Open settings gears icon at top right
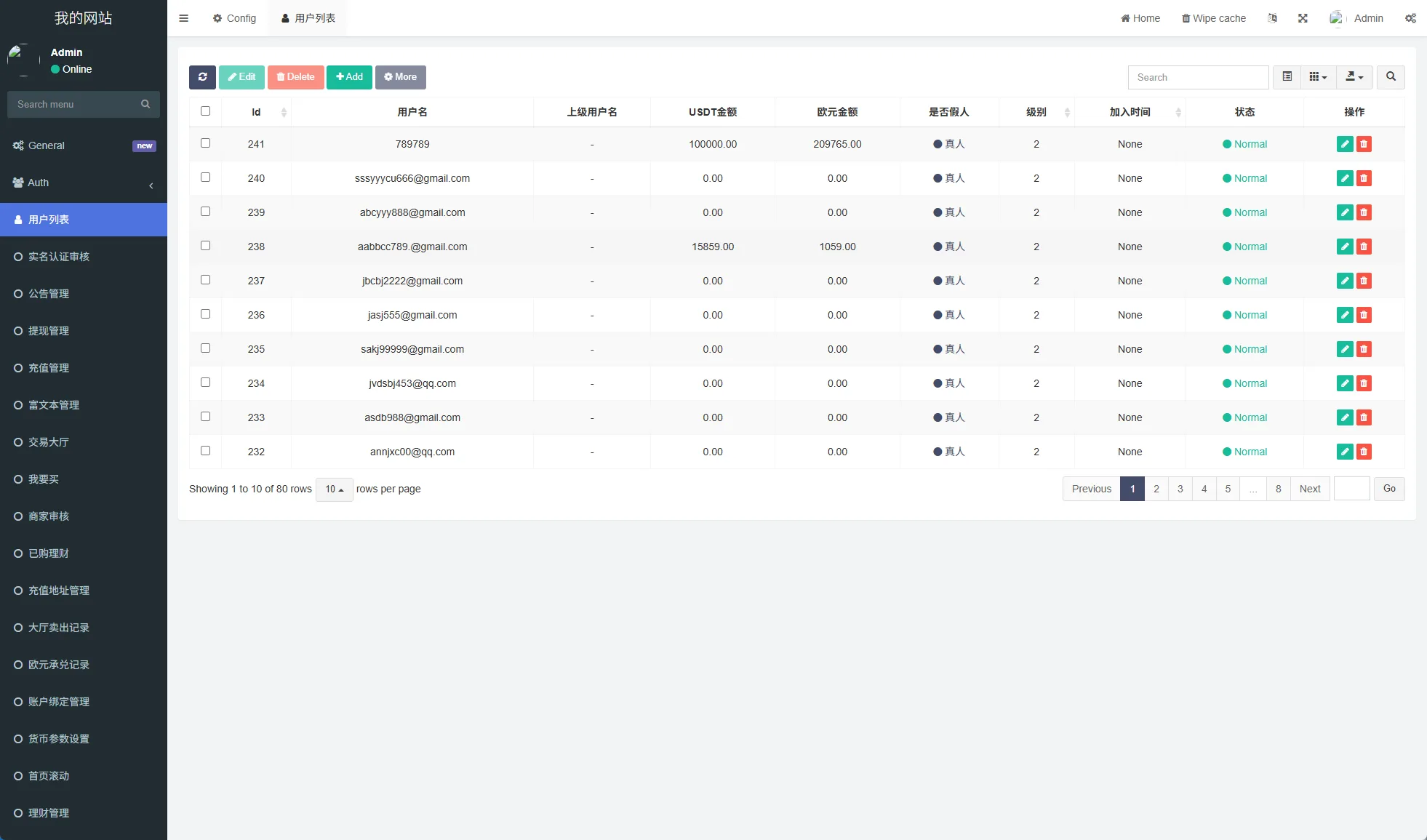This screenshot has height=840, width=1427. click(1410, 18)
